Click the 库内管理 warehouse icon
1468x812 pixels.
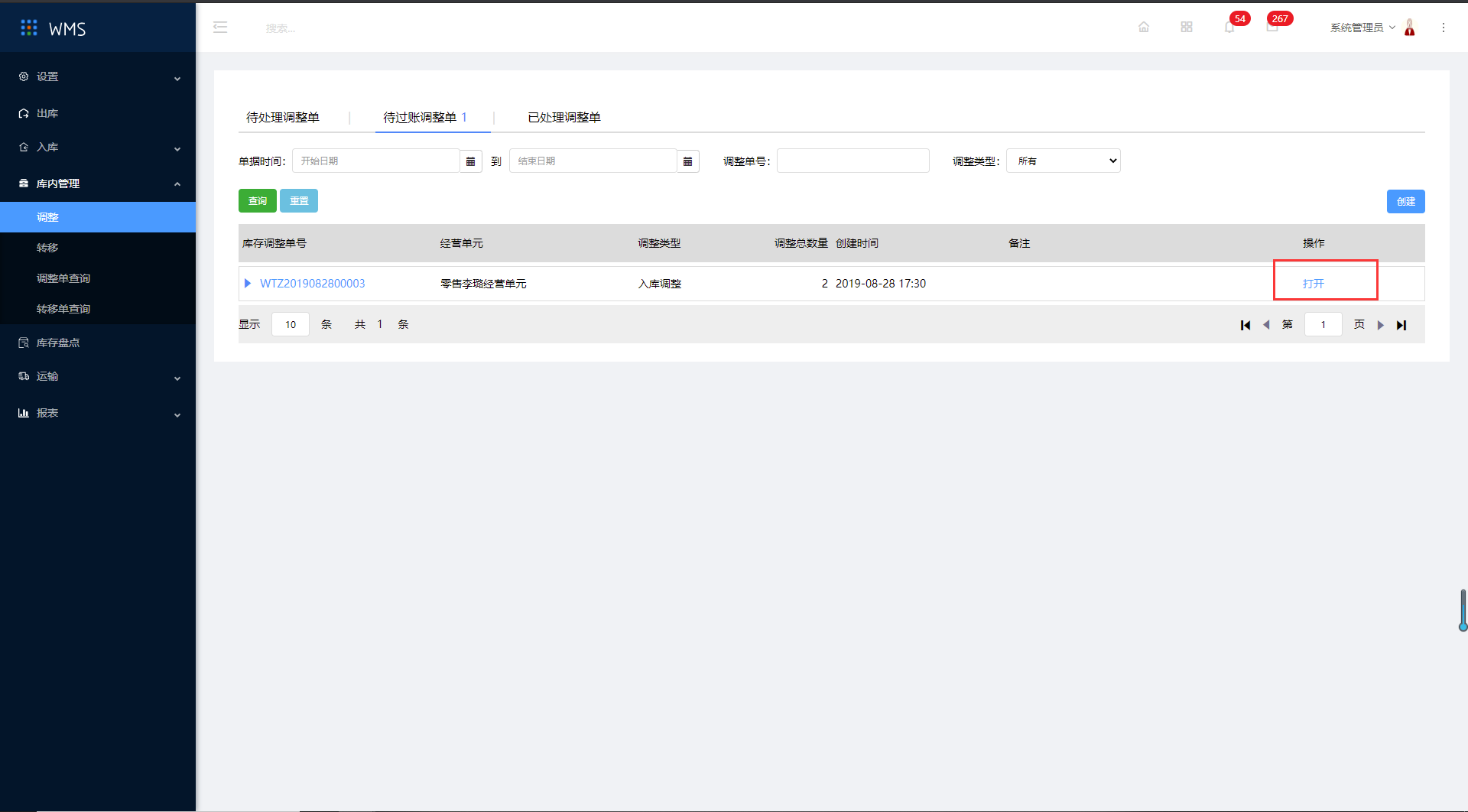coord(24,184)
